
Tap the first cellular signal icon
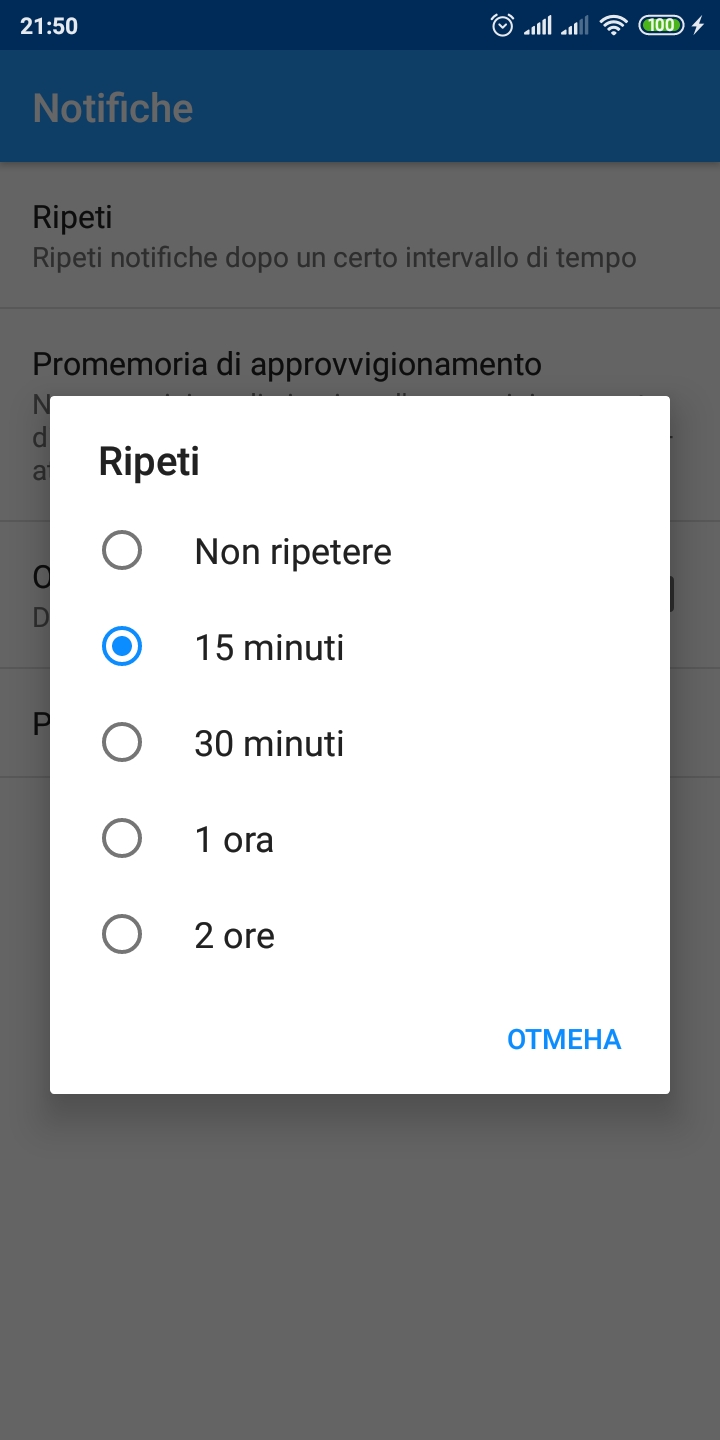pos(538,26)
